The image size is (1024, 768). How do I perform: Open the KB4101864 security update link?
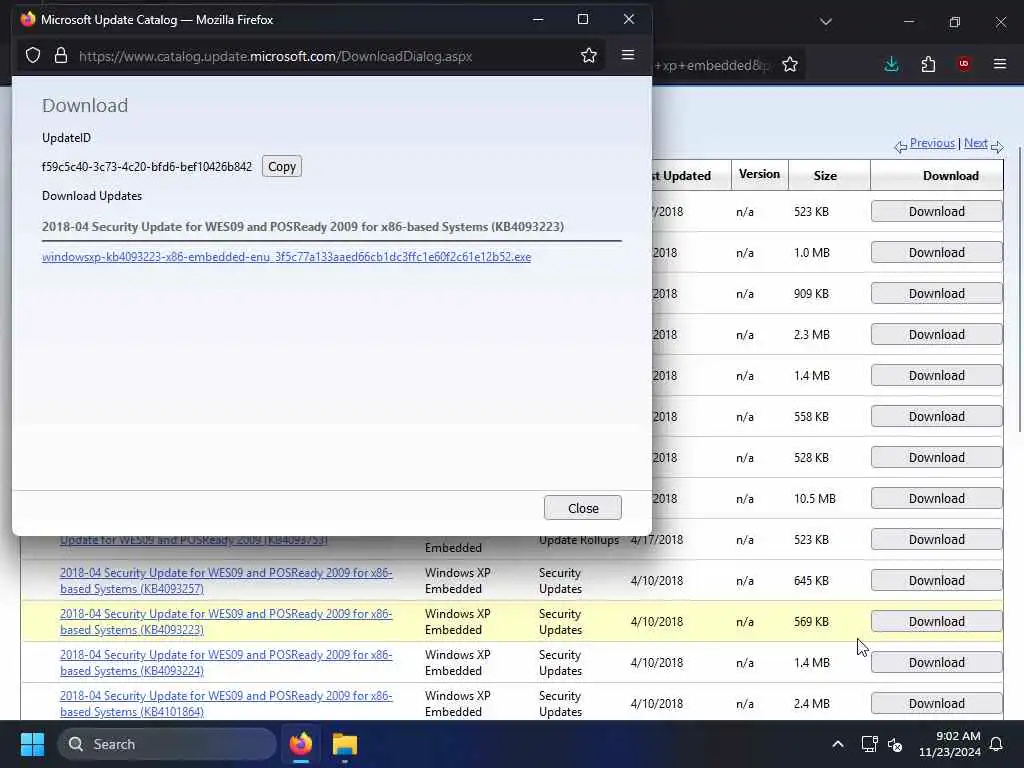pos(226,704)
